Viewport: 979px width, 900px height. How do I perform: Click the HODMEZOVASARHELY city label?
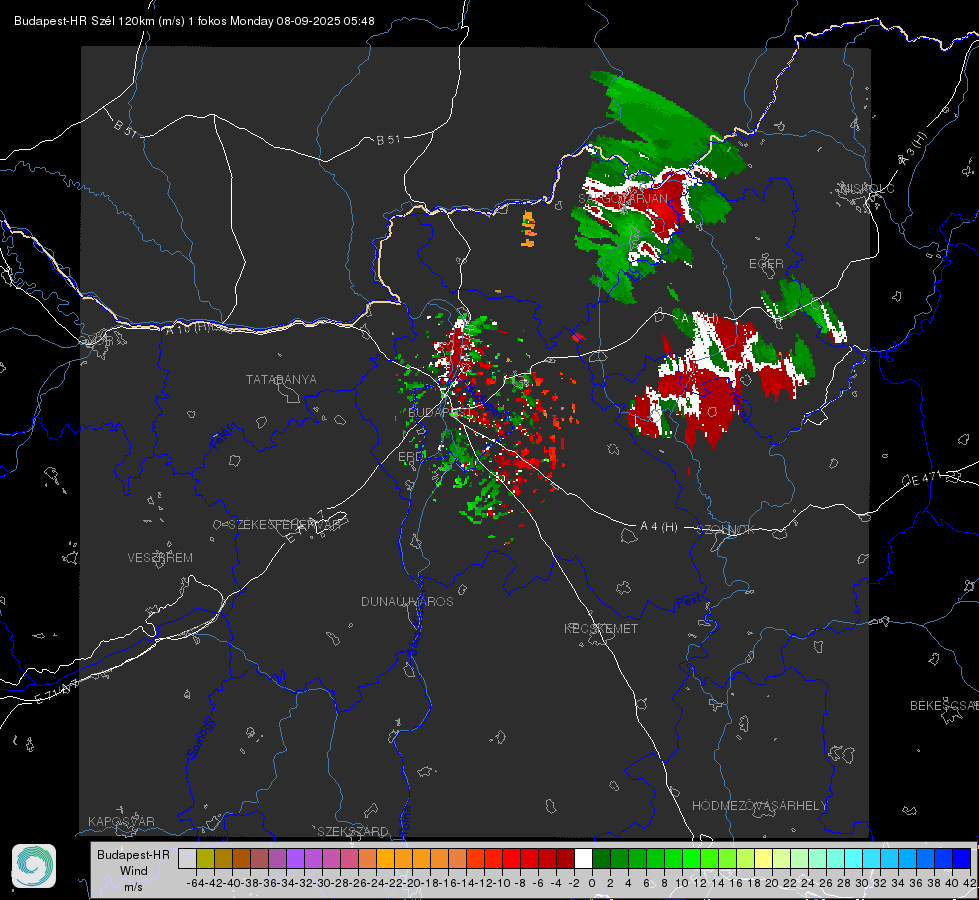(x=759, y=806)
